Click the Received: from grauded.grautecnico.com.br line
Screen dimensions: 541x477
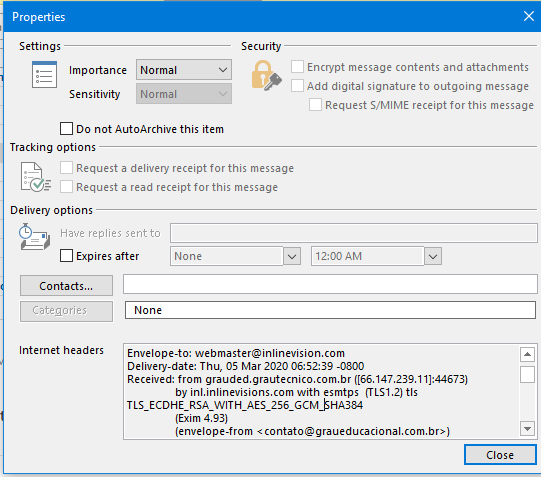297,379
